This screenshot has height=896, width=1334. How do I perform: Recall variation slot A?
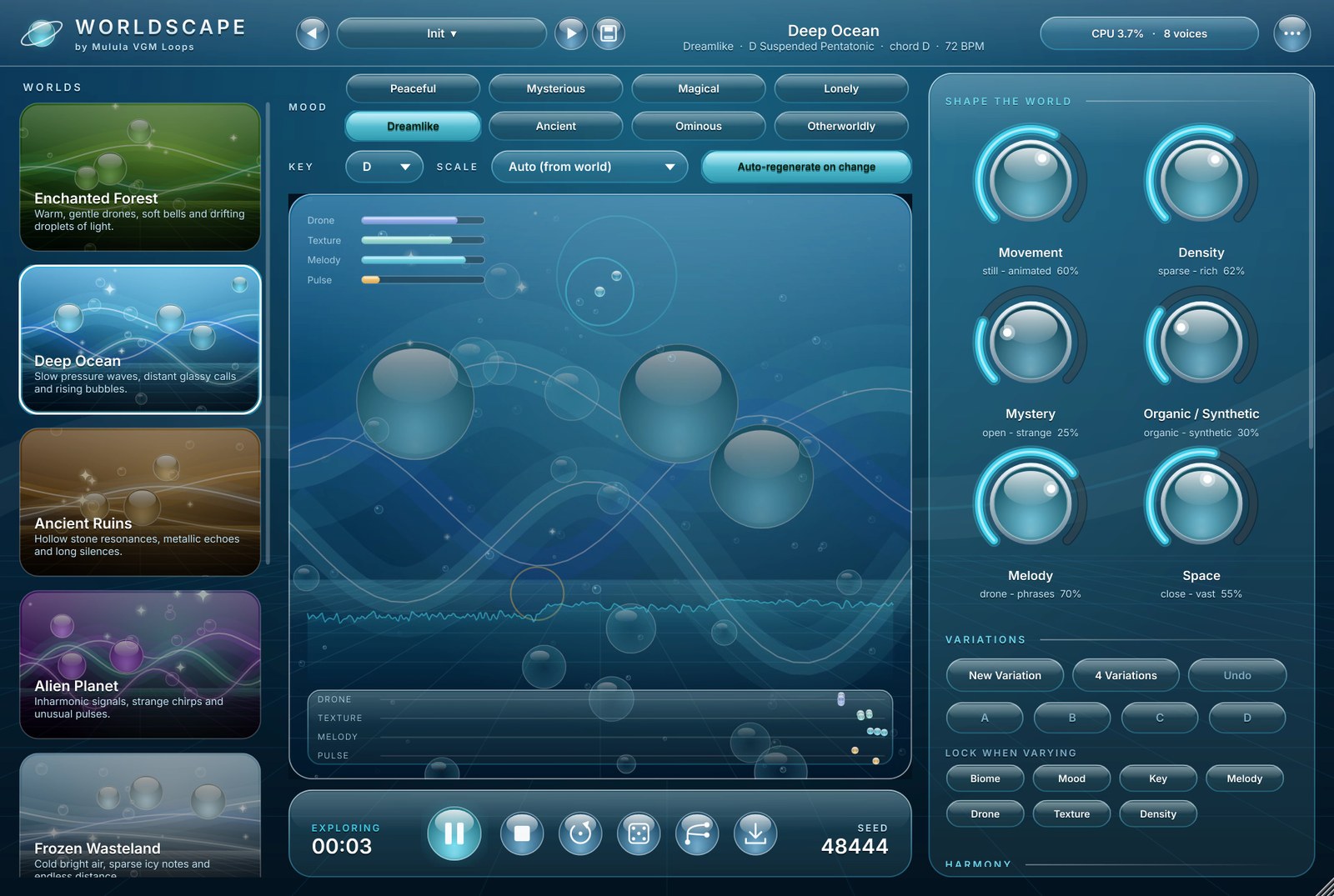tap(985, 718)
